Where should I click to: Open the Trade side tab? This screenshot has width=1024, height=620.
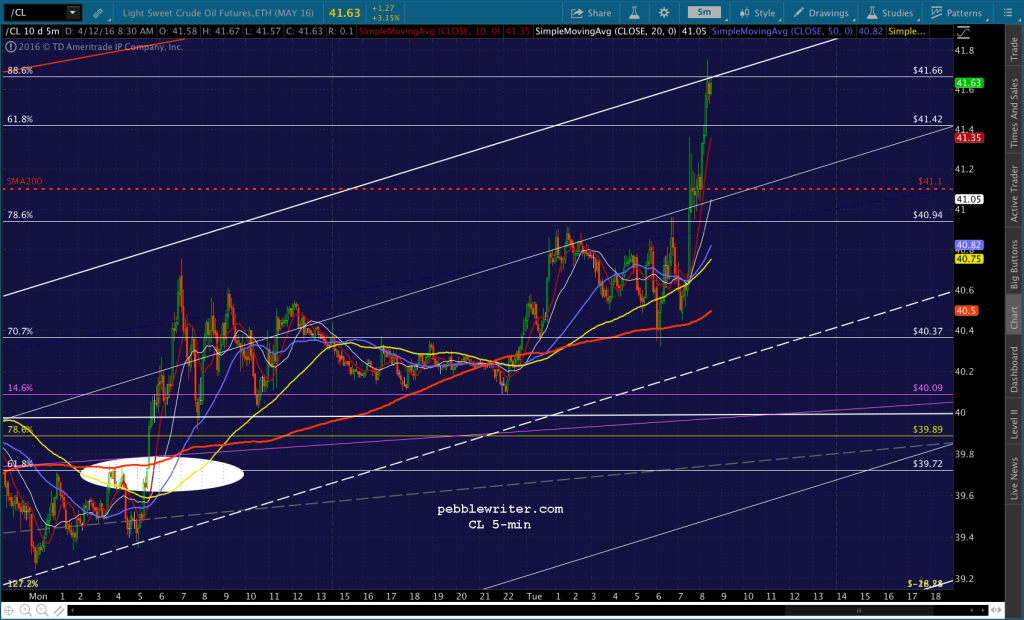point(1014,49)
